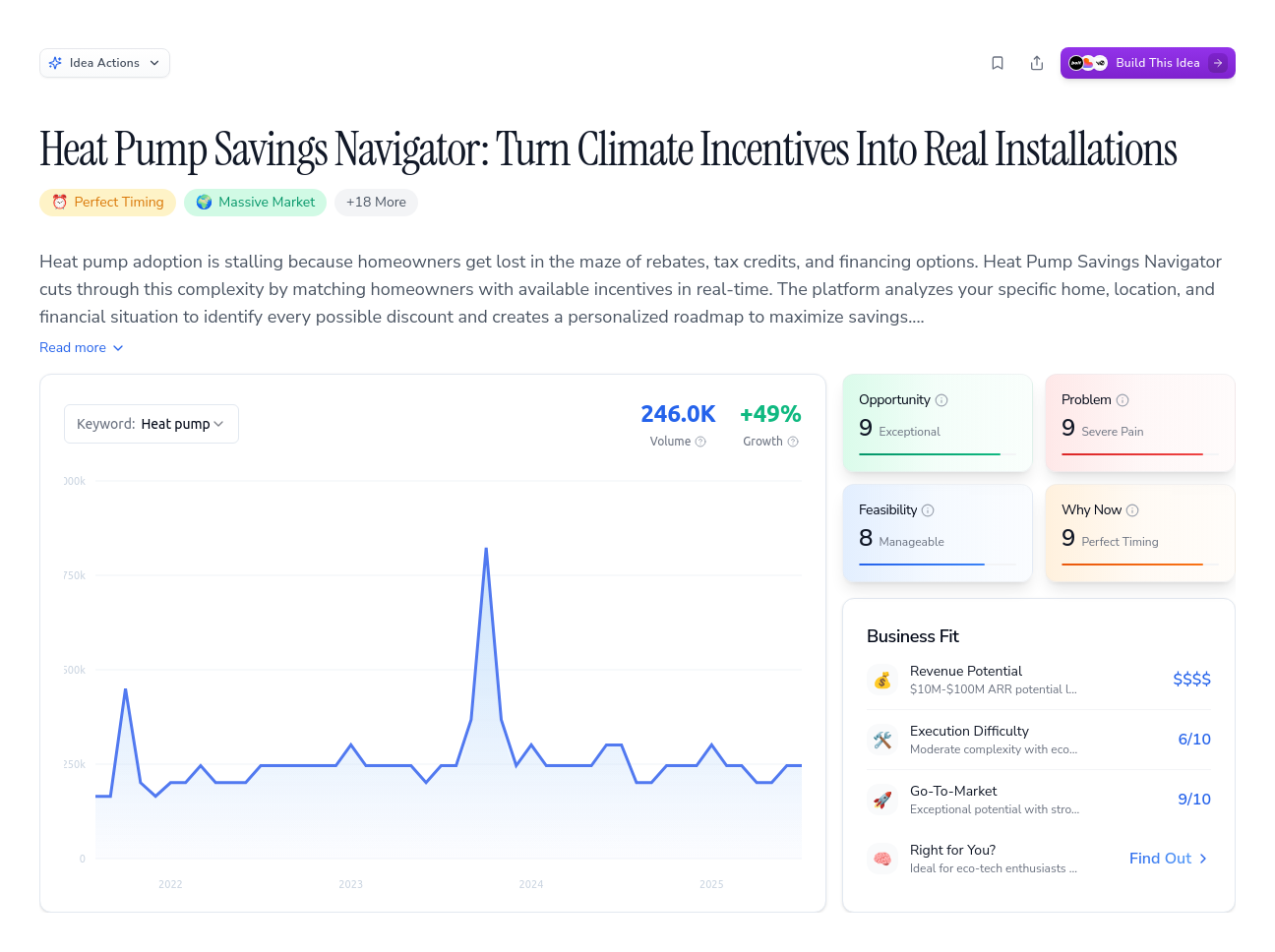
Task: Click the peak in the chart
Action: click(486, 549)
